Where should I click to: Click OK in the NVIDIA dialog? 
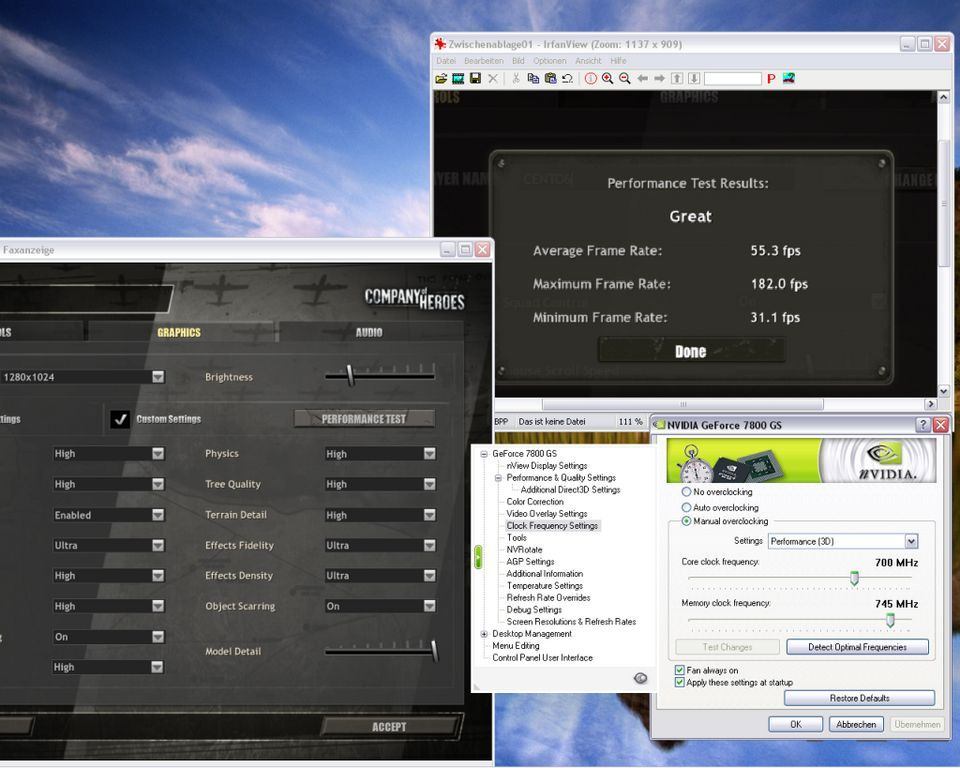(795, 724)
